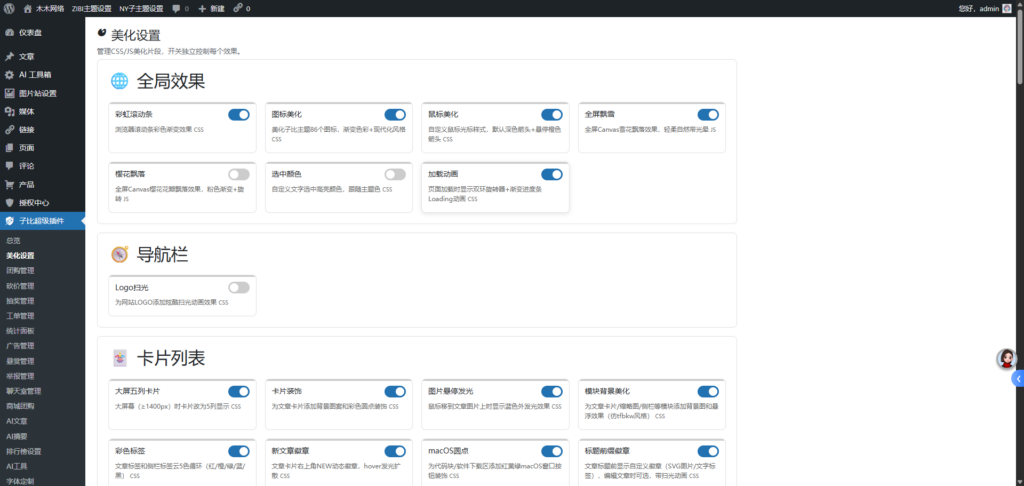Expand the 文章 posts sidebar menu
This screenshot has width=1024, height=486.
coord(26,57)
